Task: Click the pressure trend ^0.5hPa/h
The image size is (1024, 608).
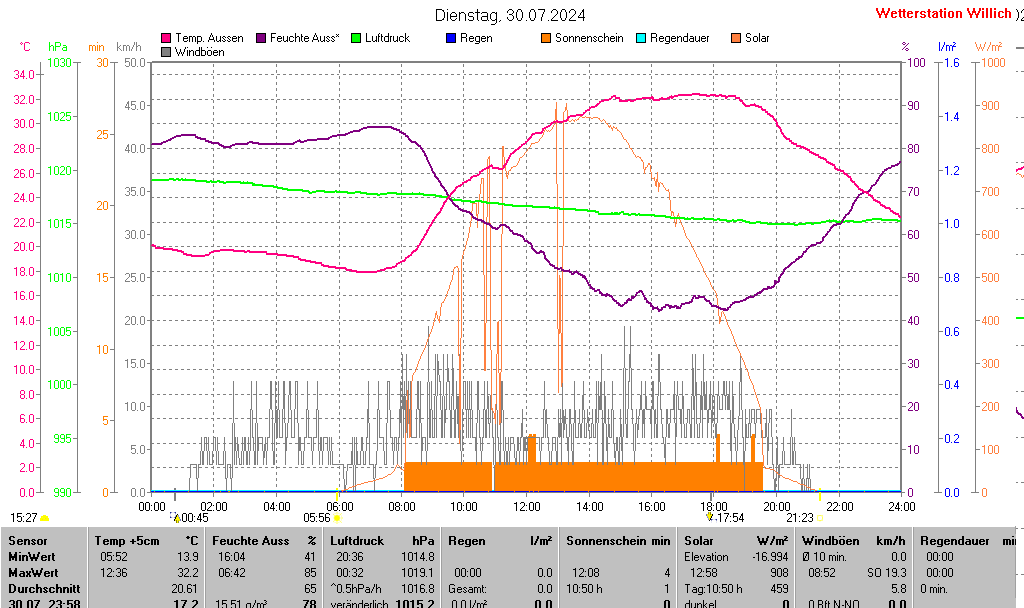Action: tap(356, 588)
